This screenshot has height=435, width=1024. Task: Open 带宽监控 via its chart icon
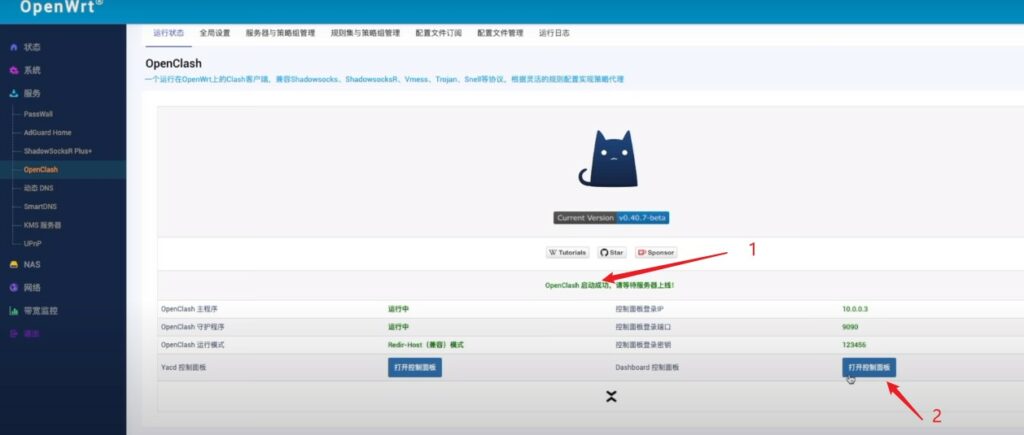(x=14, y=311)
